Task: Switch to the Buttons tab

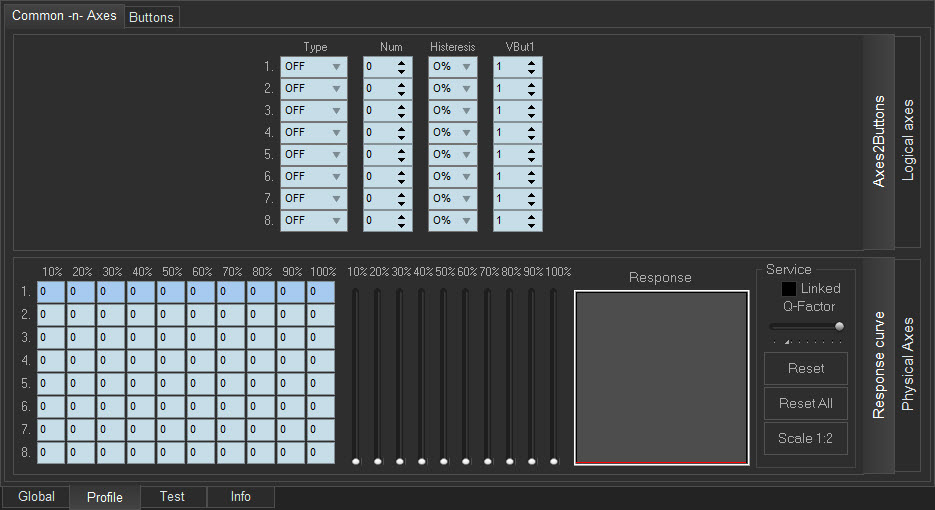Action: pyautogui.click(x=151, y=17)
